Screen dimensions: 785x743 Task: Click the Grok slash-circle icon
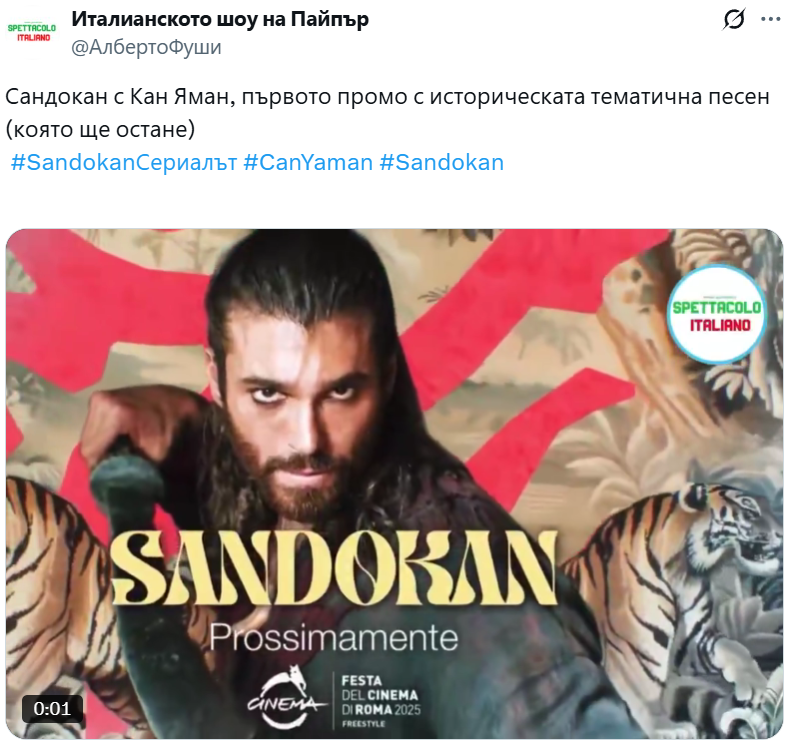point(734,20)
